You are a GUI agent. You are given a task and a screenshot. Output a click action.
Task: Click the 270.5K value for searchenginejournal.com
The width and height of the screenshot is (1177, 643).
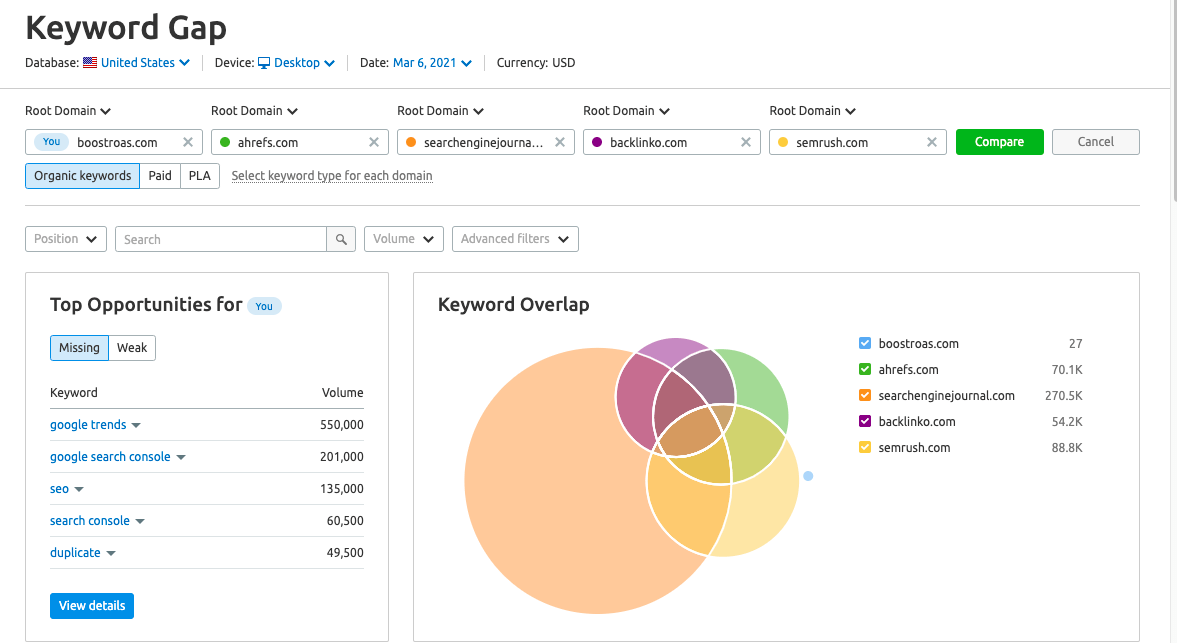pyautogui.click(x=1063, y=395)
